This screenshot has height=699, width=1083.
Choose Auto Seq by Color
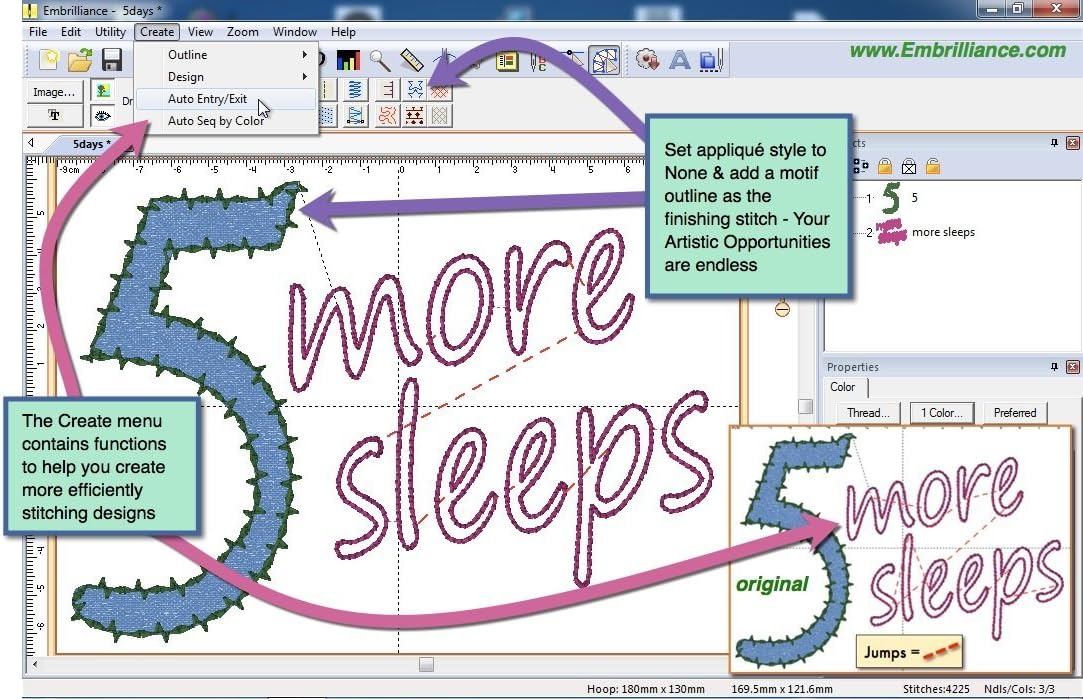(x=227, y=121)
